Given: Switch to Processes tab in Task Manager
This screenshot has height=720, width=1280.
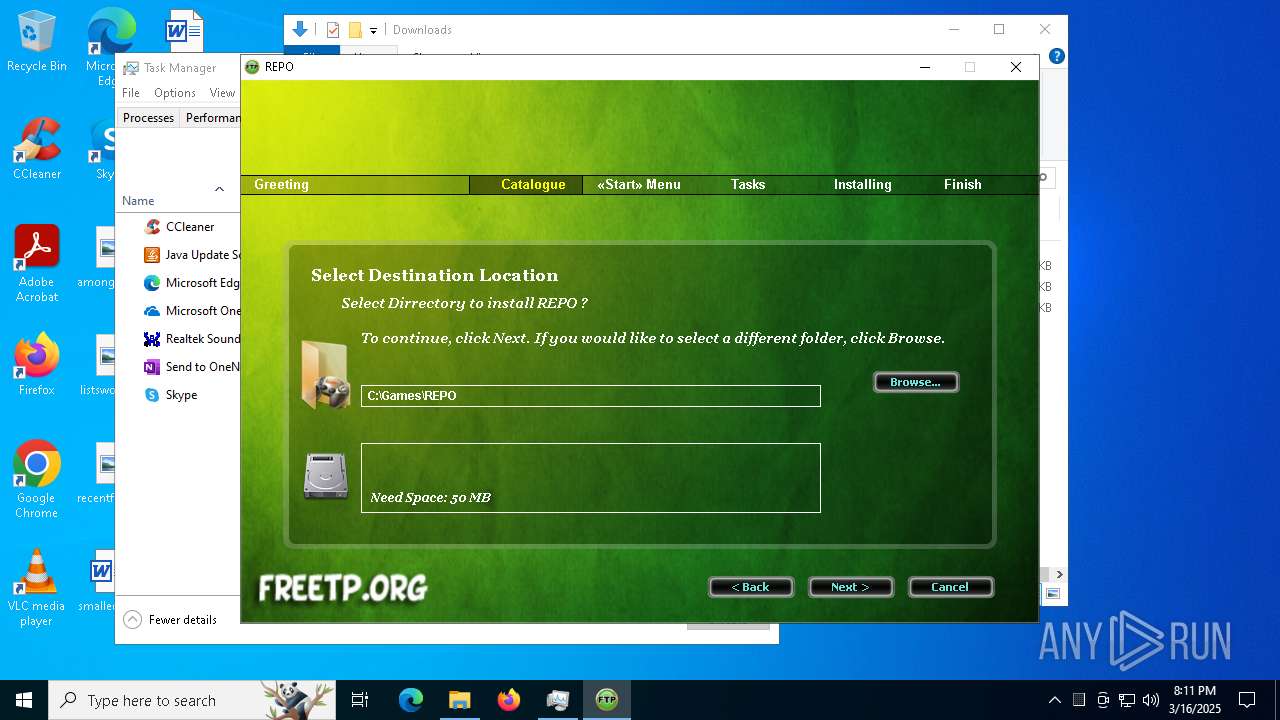Looking at the screenshot, I should (148, 118).
